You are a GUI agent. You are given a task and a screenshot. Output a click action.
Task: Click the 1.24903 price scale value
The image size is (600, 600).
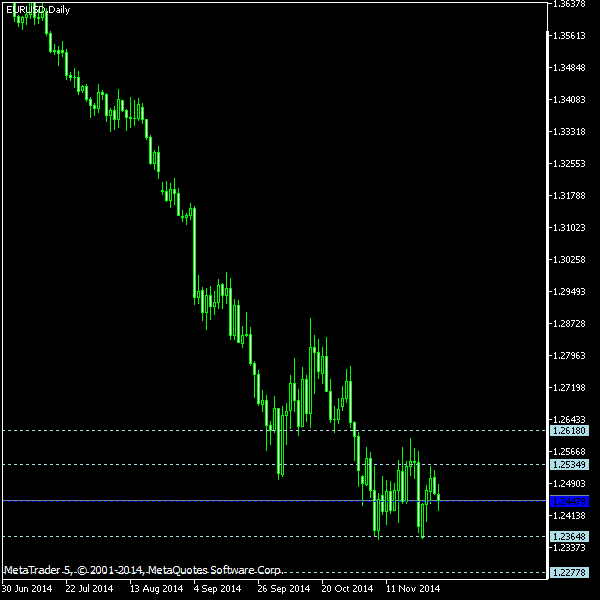point(569,484)
